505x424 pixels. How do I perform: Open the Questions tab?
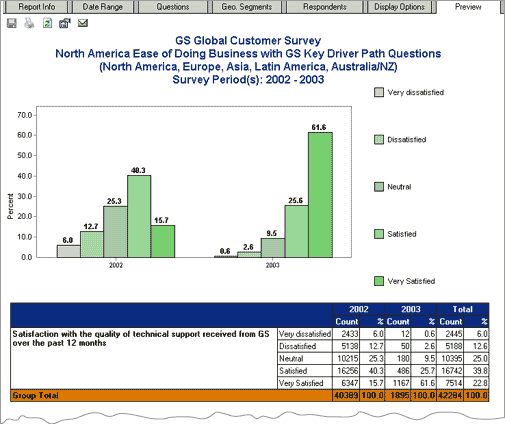(x=173, y=7)
